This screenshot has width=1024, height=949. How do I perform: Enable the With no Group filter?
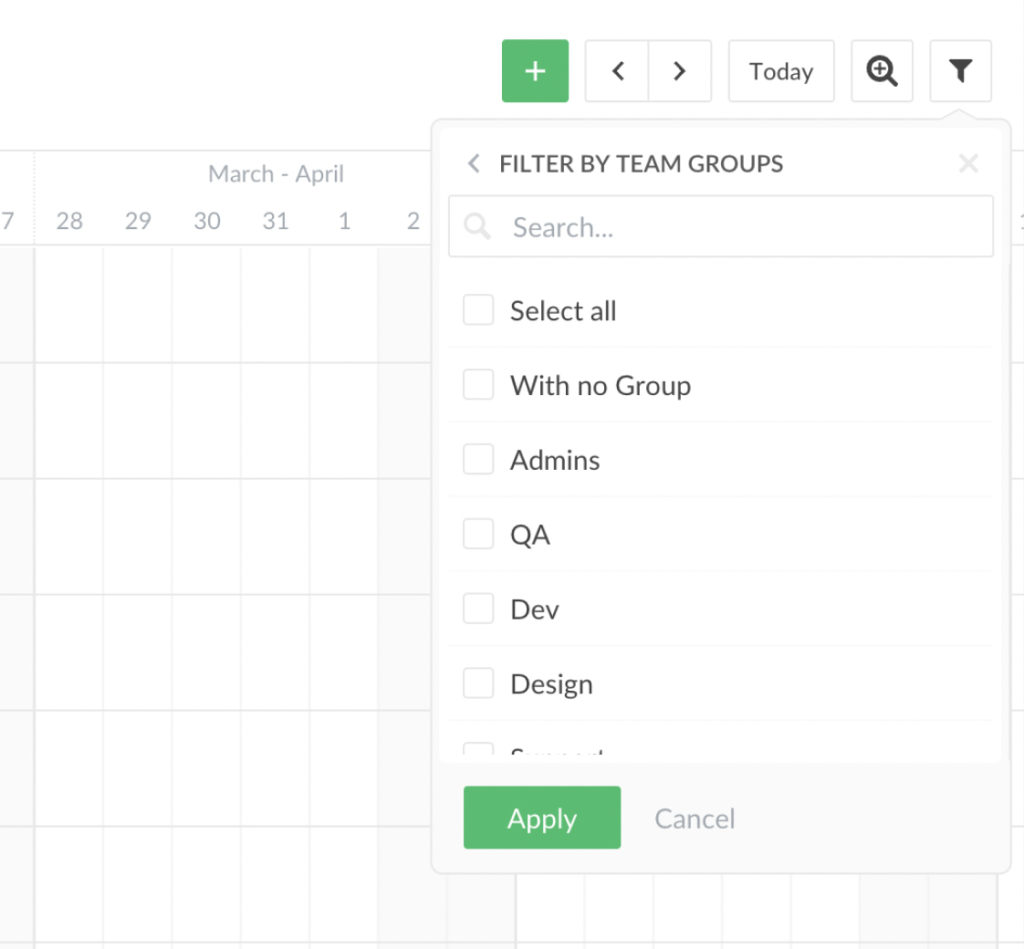pos(478,385)
